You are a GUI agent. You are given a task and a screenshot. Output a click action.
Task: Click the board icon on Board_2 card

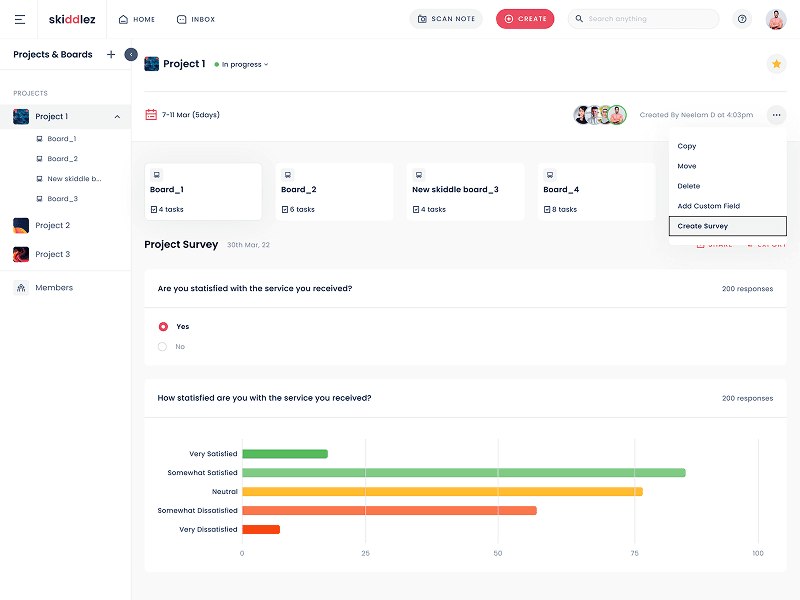pyautogui.click(x=288, y=174)
